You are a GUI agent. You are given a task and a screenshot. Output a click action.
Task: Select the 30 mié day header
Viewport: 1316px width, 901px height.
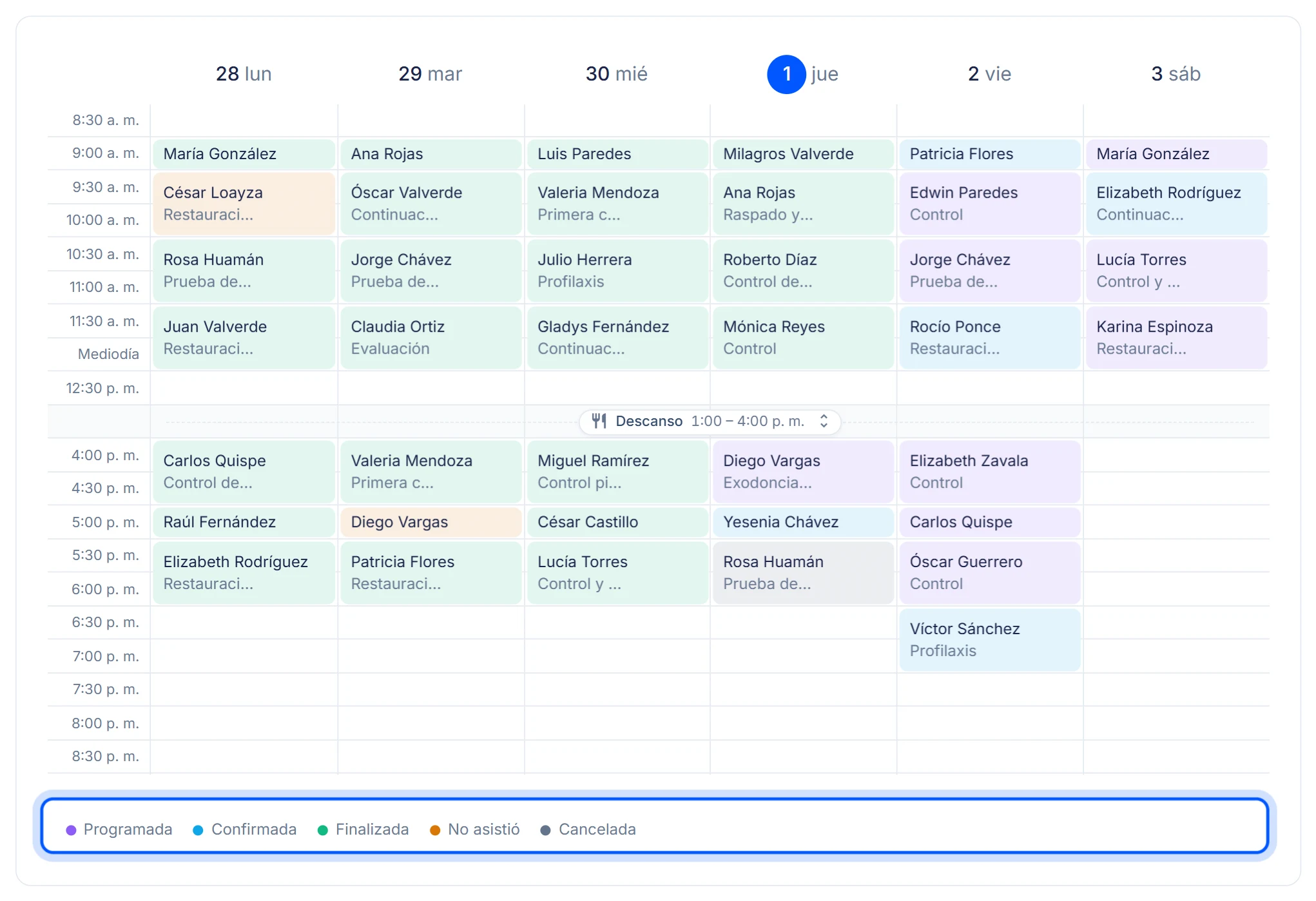[617, 74]
